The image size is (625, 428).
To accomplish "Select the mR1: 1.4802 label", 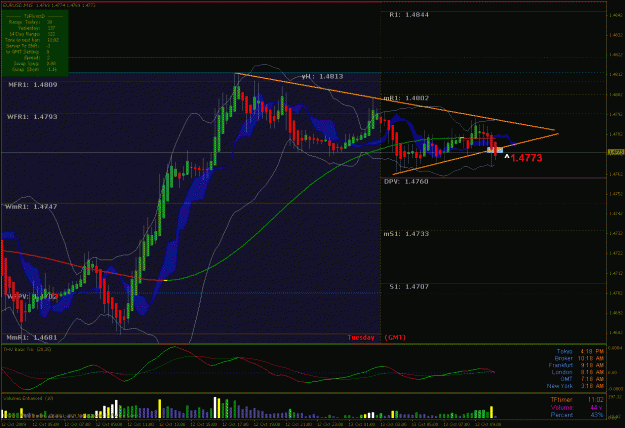I will point(406,98).
